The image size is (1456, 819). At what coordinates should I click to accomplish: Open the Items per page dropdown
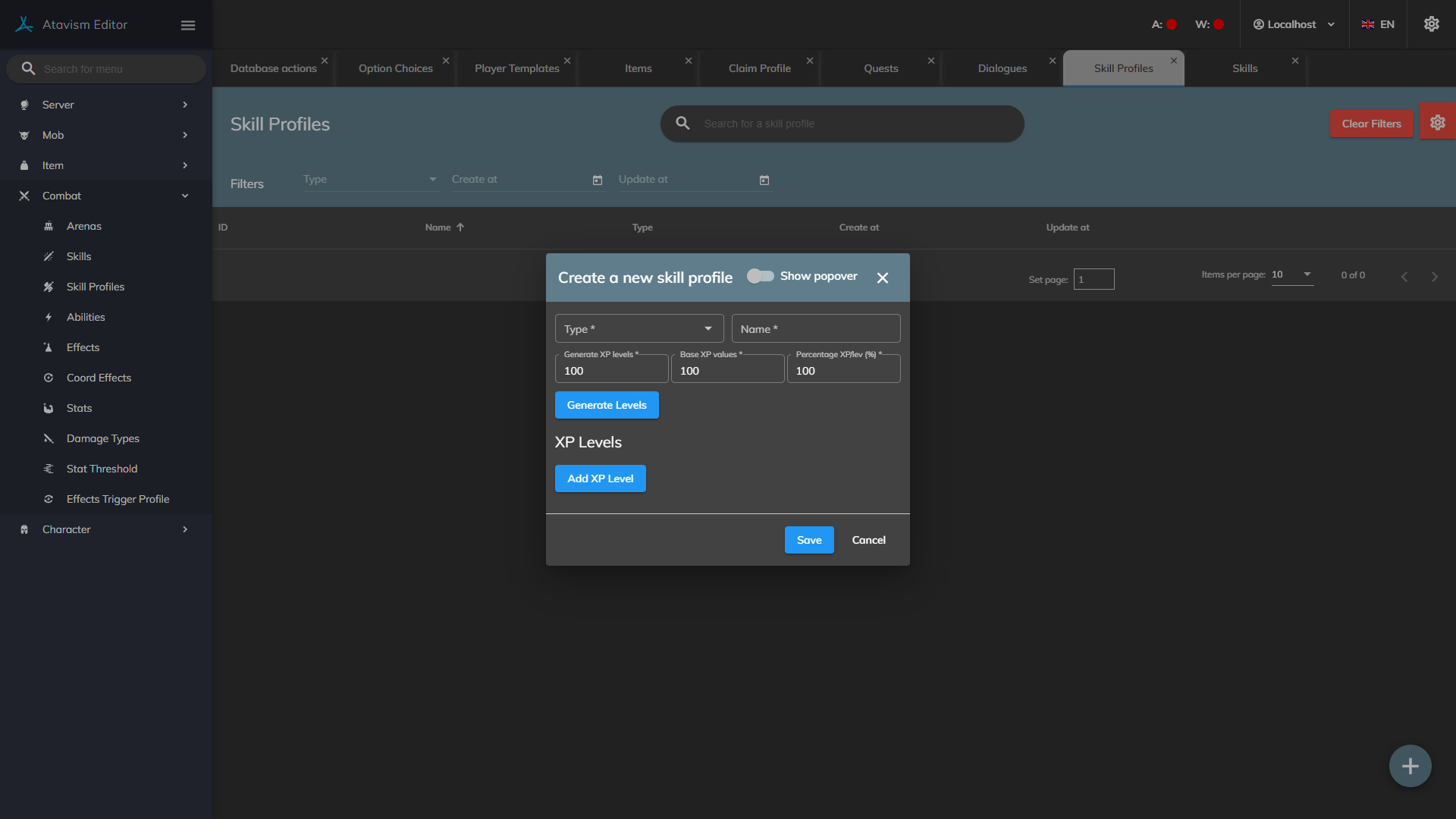point(1292,275)
